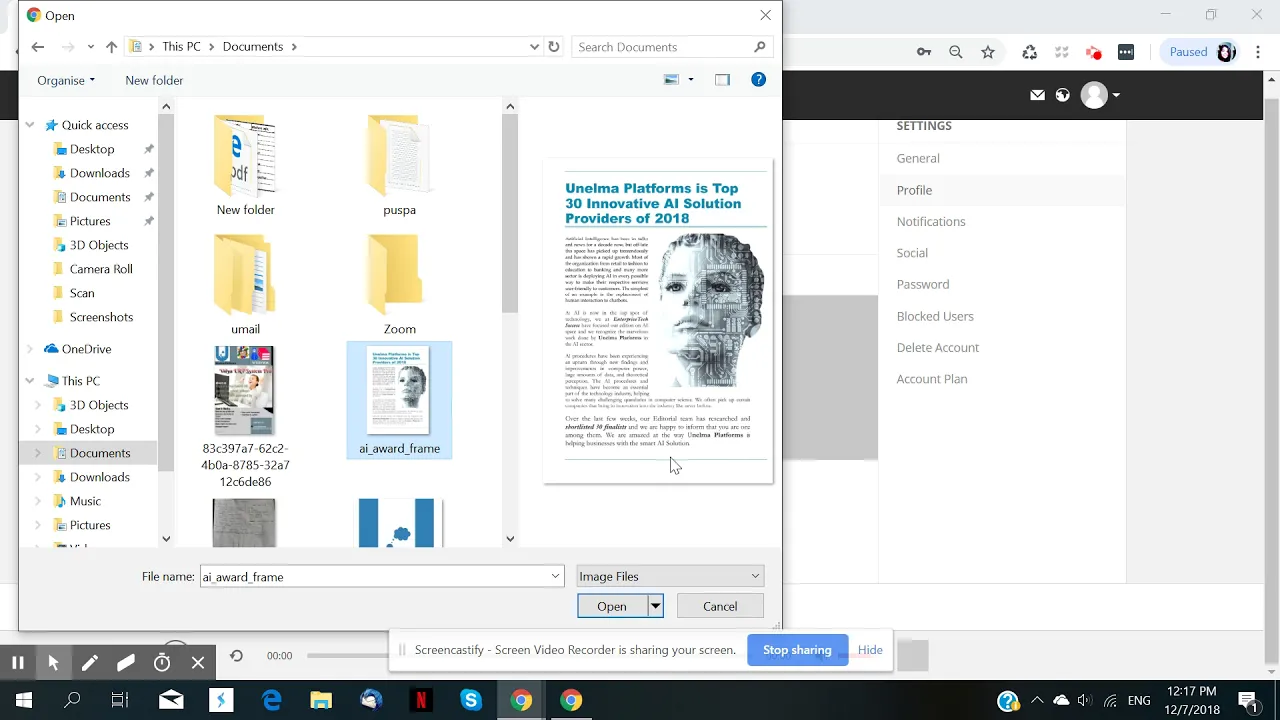Open recent locations dropdown arrow
1280x720 pixels.
[x=91, y=47]
